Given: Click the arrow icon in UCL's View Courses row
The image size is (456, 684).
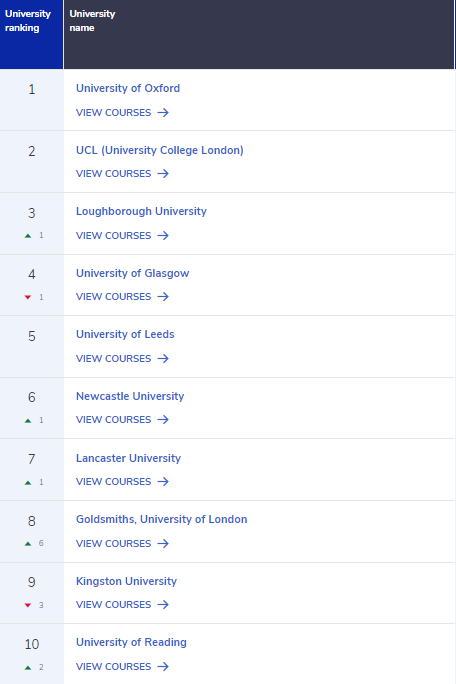Looking at the screenshot, I should pos(163,174).
